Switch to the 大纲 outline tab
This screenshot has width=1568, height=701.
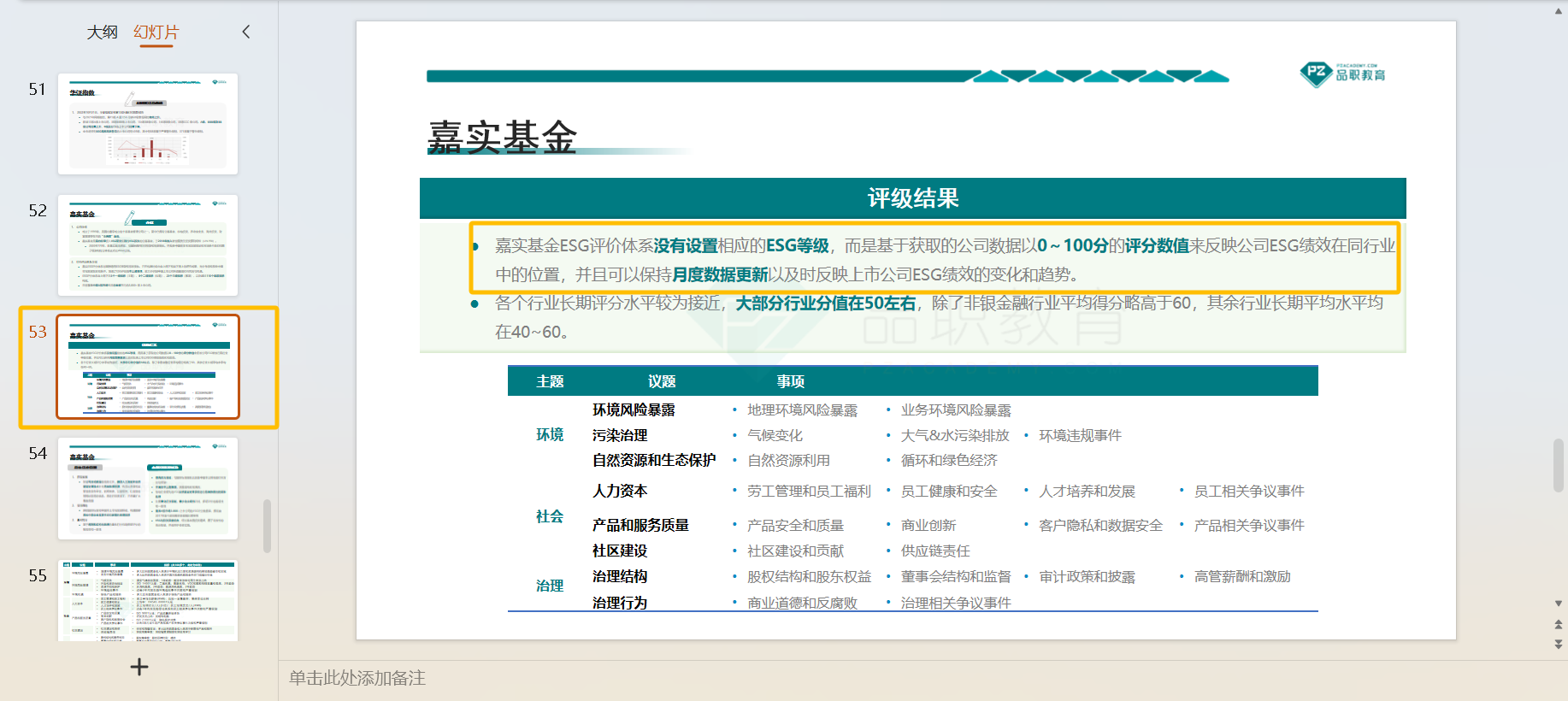(x=102, y=32)
